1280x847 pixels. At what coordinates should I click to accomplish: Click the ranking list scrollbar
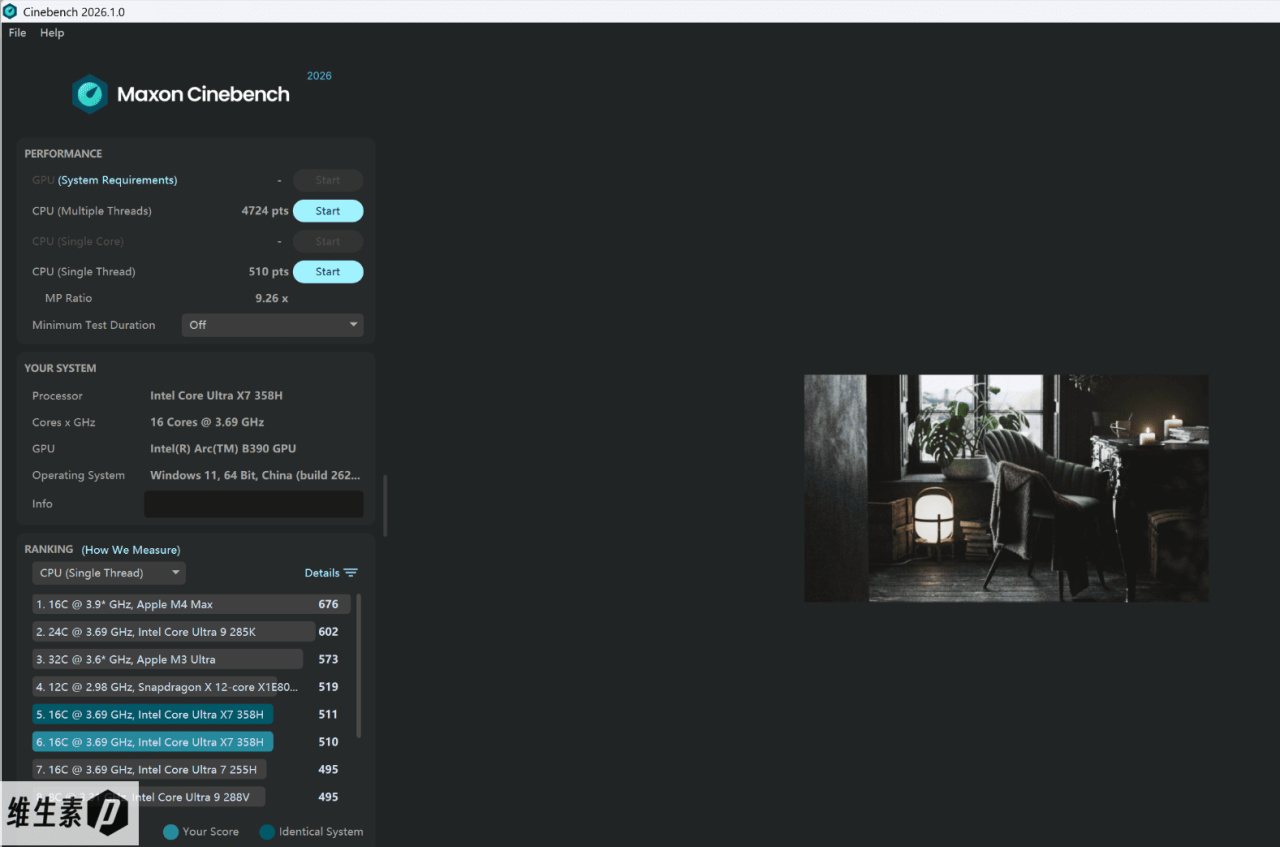(358, 666)
